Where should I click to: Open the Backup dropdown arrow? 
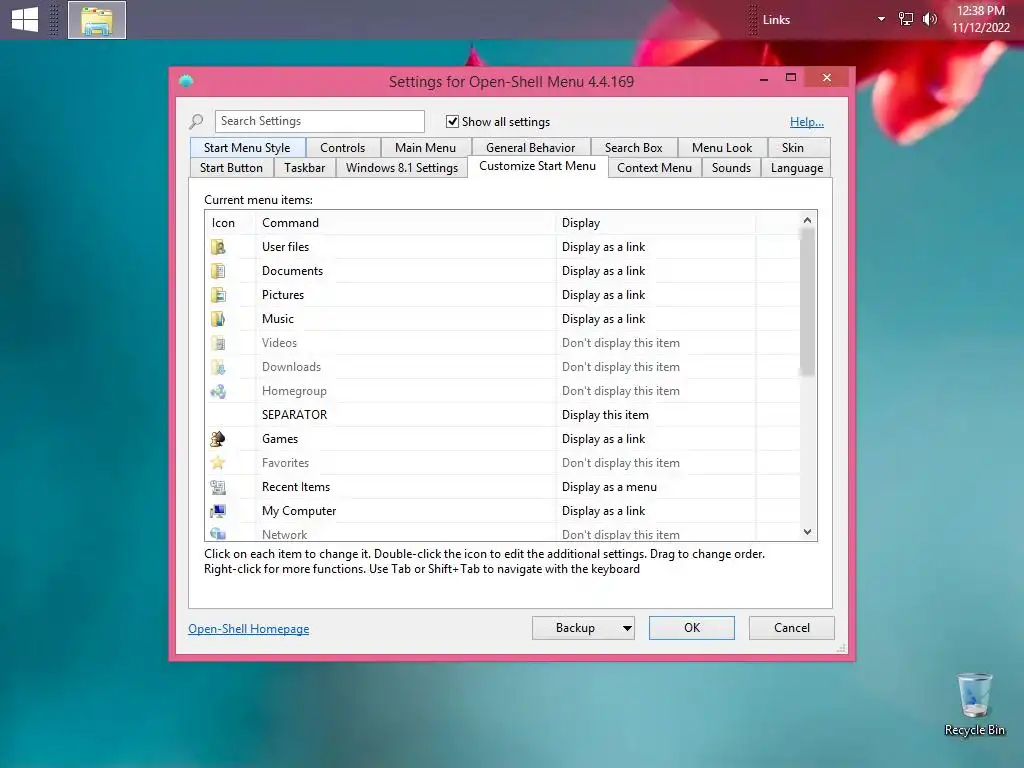tap(627, 628)
